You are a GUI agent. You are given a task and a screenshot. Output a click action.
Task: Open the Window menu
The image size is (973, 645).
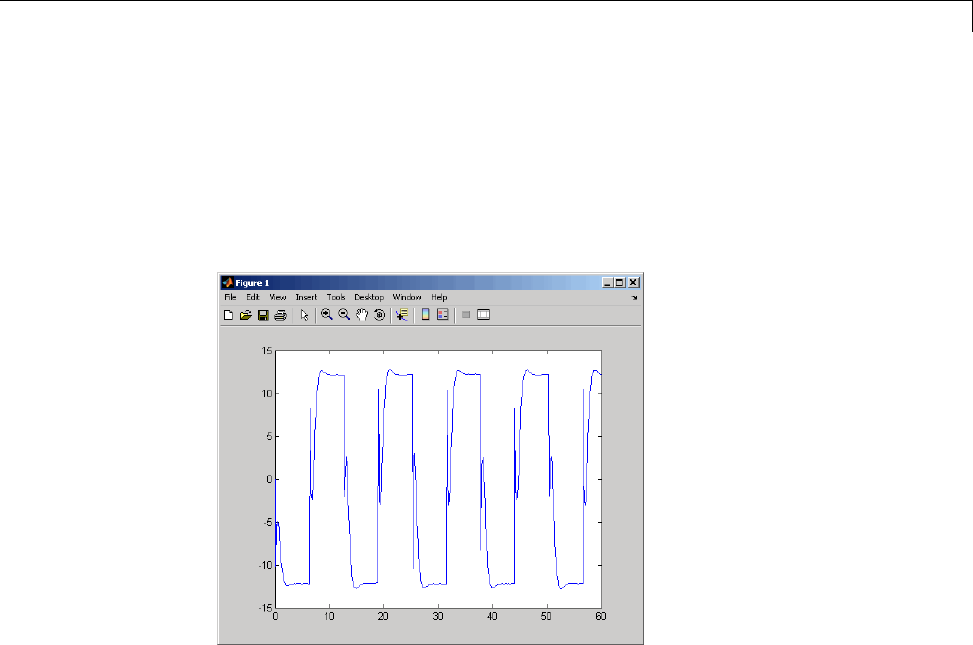pos(406,297)
